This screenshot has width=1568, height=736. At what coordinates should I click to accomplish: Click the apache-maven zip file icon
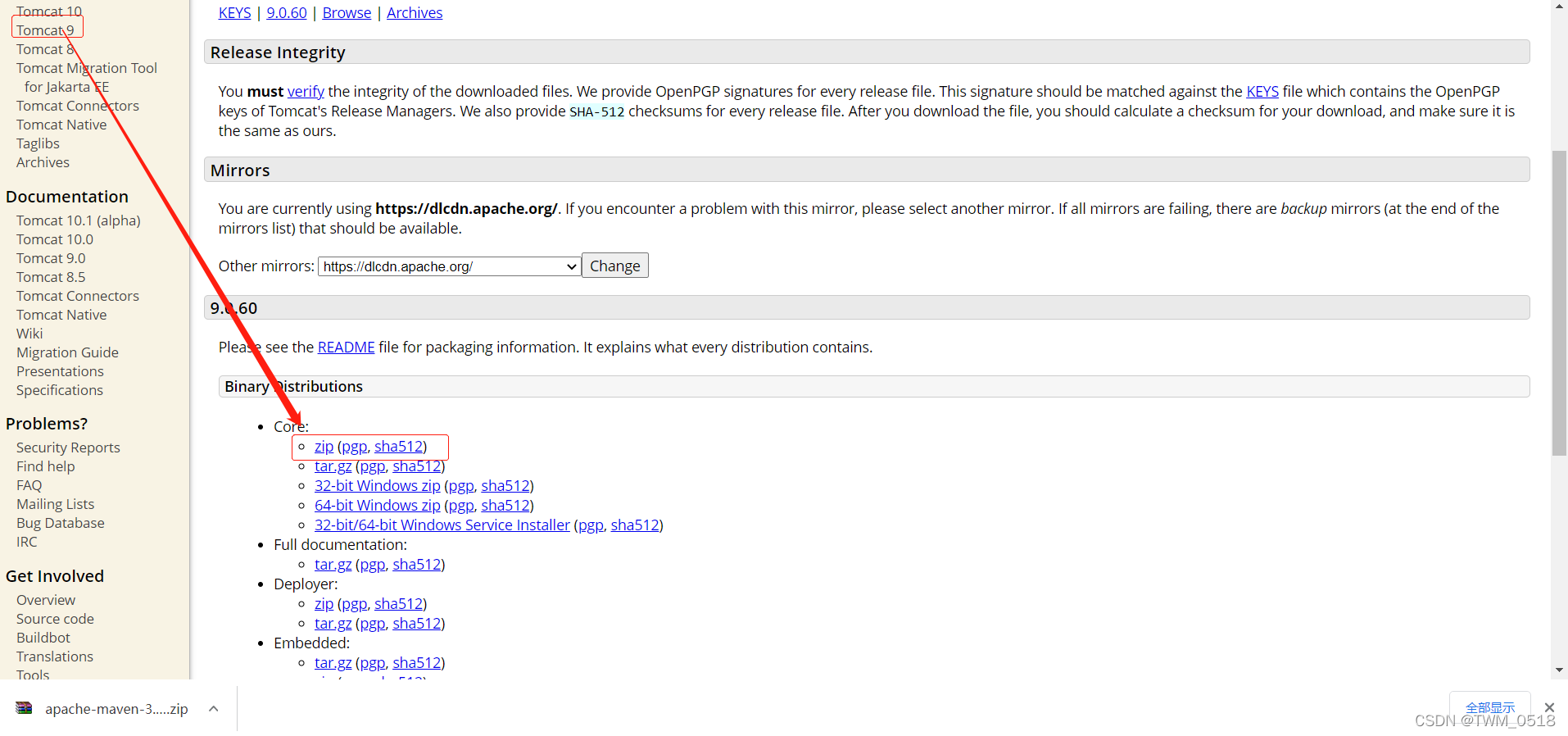(25, 708)
